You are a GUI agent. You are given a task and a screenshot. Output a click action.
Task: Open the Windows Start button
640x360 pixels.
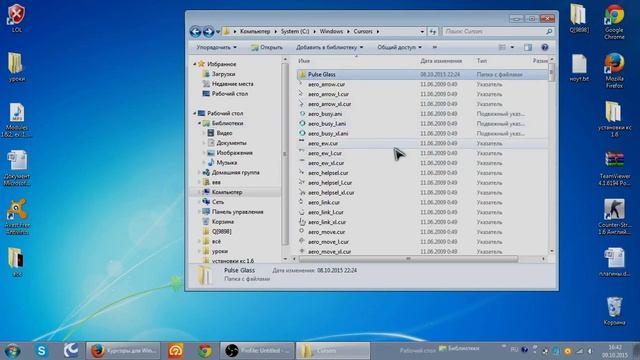pyautogui.click(x=12, y=351)
